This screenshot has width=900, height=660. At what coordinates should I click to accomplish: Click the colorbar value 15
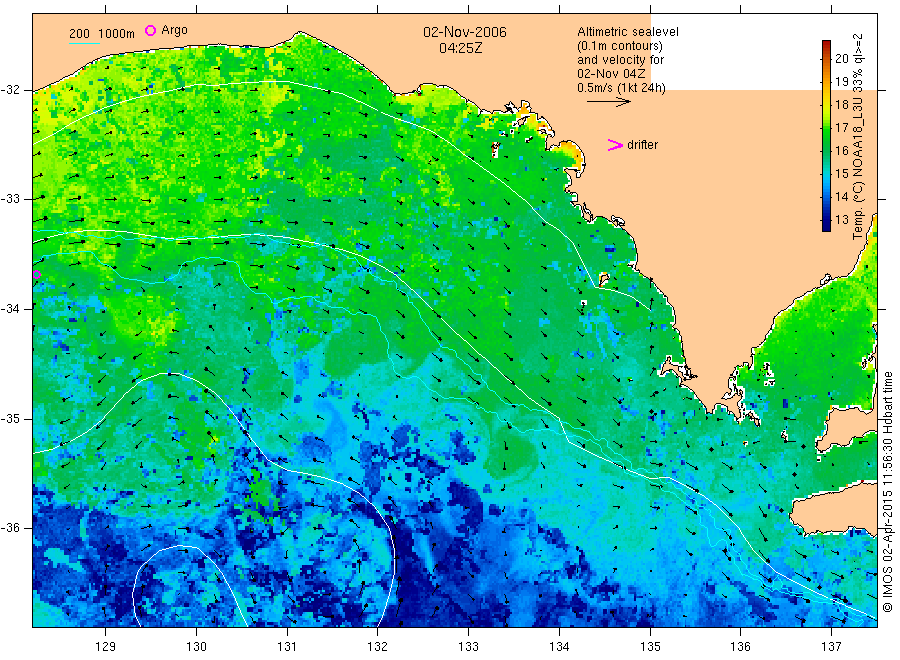pos(841,174)
